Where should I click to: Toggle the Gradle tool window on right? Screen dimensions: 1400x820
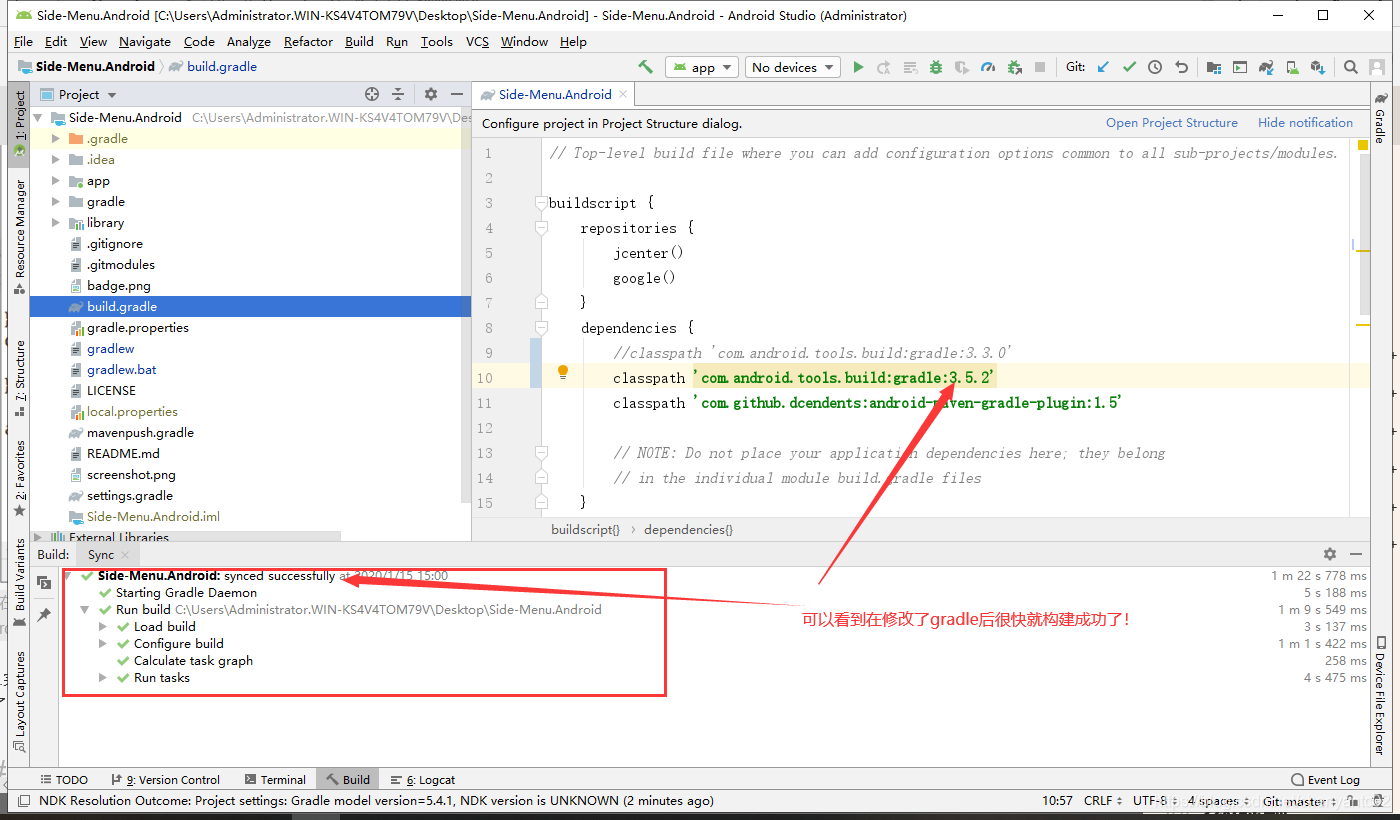pos(1381,118)
